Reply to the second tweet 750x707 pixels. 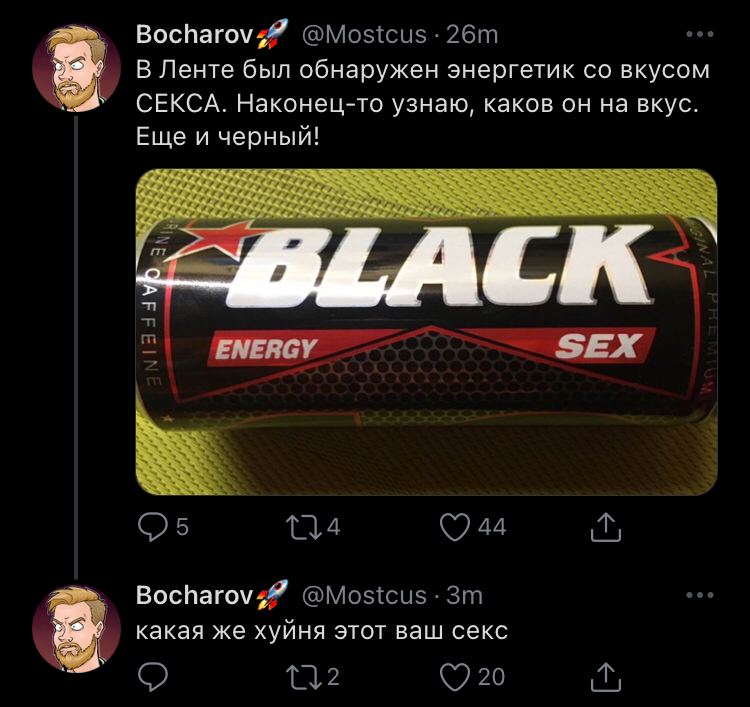pyautogui.click(x=153, y=676)
